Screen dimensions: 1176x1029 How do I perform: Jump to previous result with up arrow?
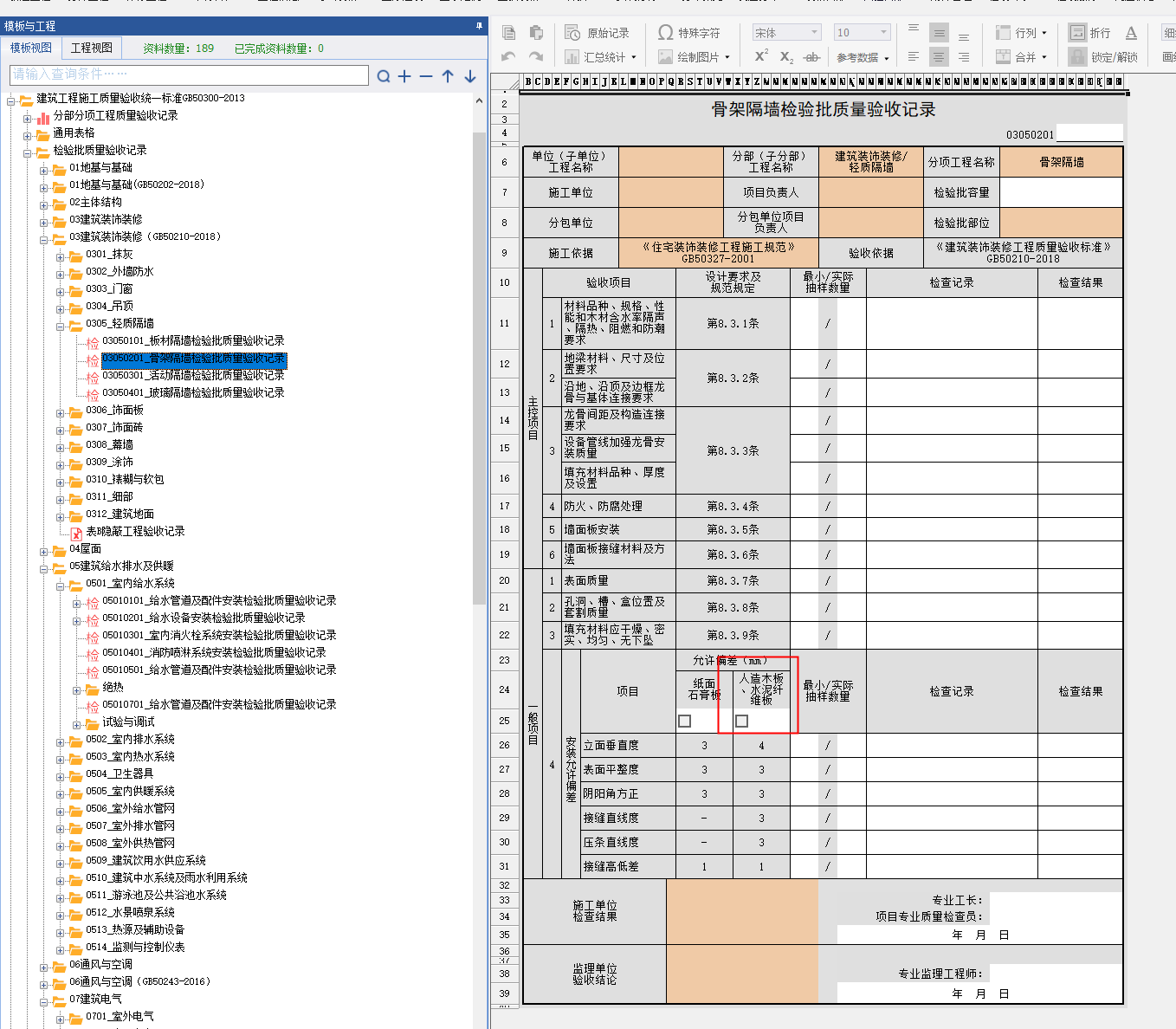[448, 76]
